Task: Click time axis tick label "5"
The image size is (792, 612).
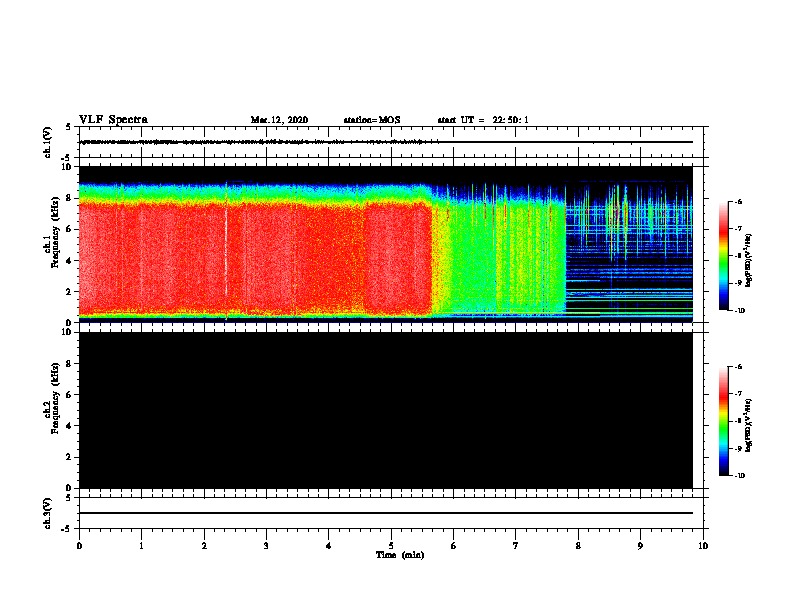Action: point(391,546)
